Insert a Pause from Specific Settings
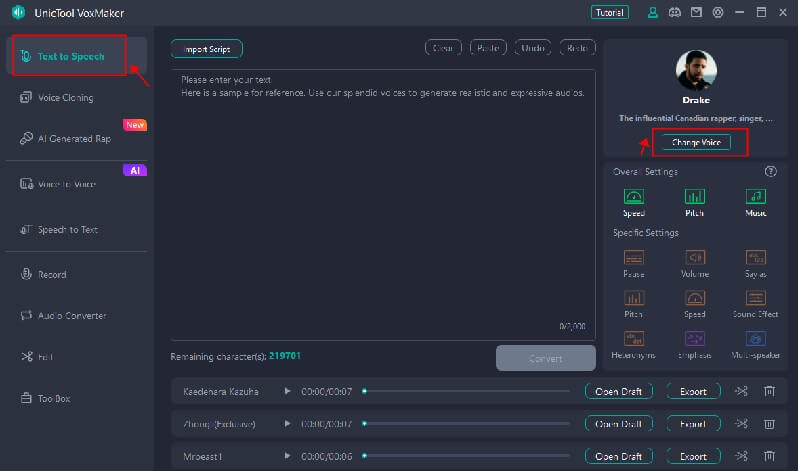This screenshot has width=798, height=471. [x=634, y=262]
